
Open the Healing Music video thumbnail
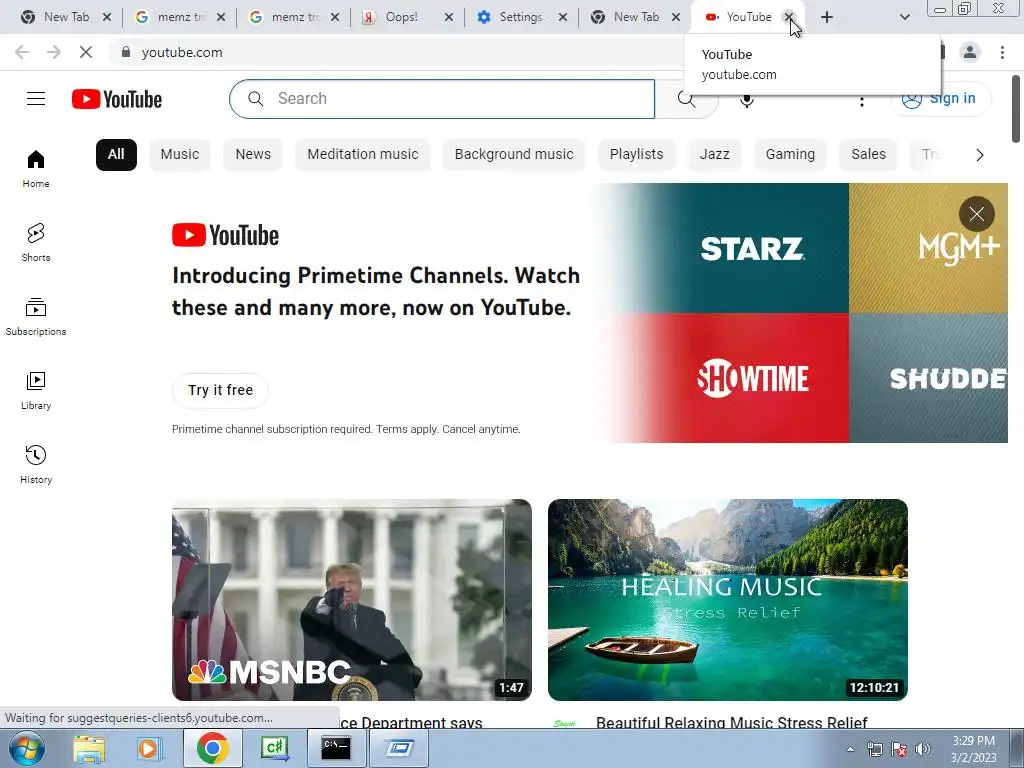click(x=728, y=600)
